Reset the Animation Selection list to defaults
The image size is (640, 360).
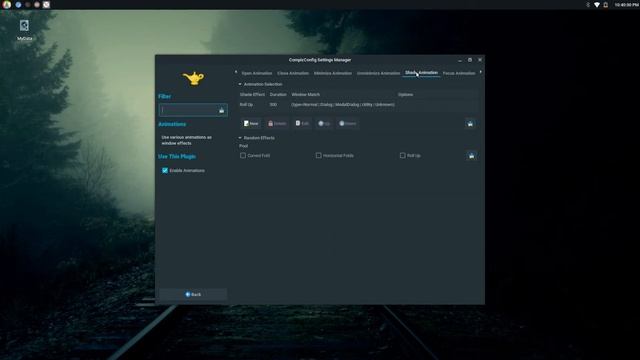click(470, 123)
